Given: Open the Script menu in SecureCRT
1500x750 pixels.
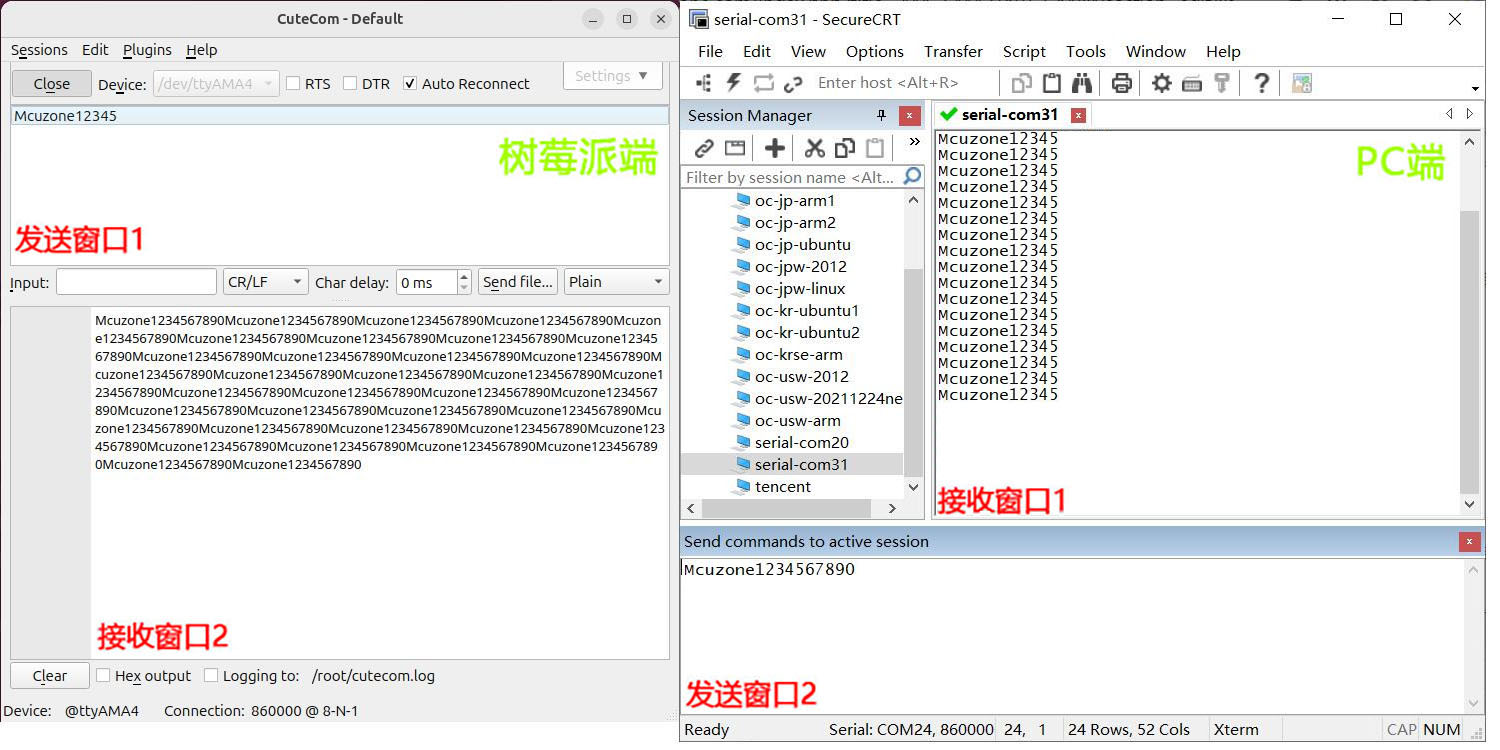Looking at the screenshot, I should (1024, 52).
